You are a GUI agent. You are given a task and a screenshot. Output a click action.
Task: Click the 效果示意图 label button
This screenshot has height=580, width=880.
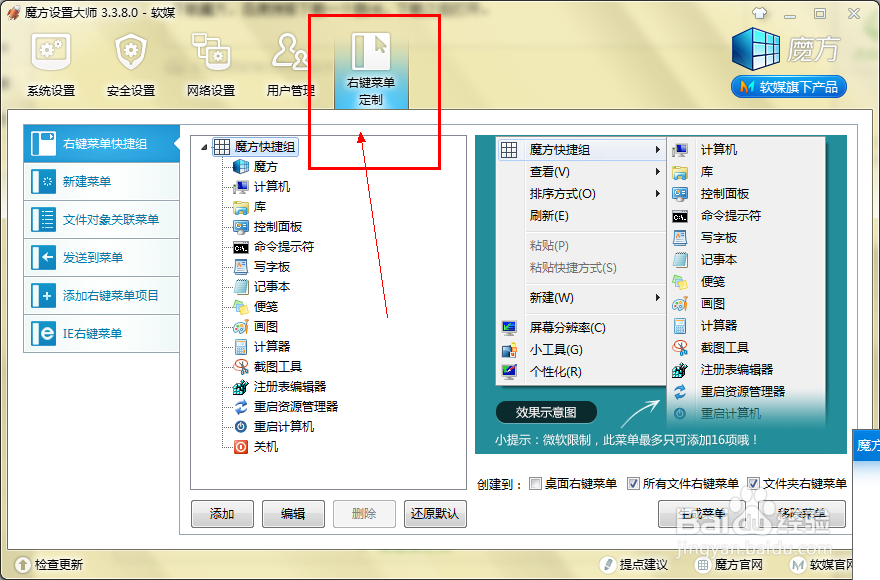[x=546, y=413]
